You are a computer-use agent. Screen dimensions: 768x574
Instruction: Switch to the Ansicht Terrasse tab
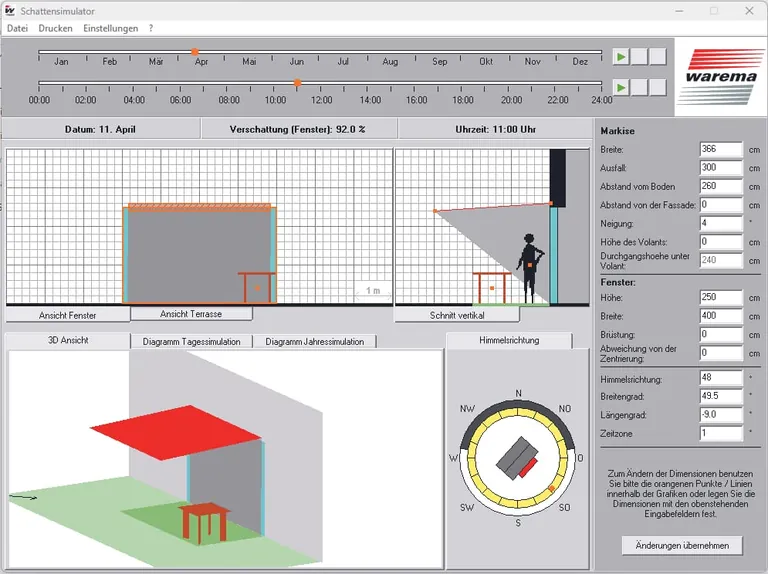pyautogui.click(x=191, y=314)
